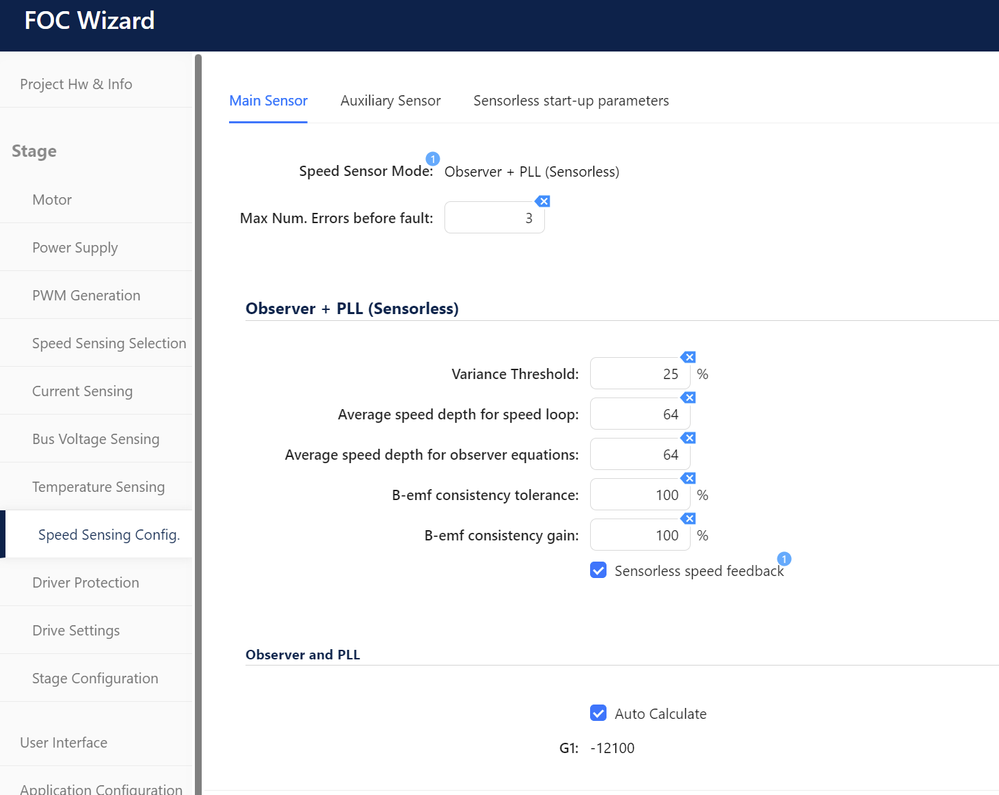Image resolution: width=999 pixels, height=795 pixels.
Task: Reset Average speed depth for speed loop
Action: [x=688, y=398]
